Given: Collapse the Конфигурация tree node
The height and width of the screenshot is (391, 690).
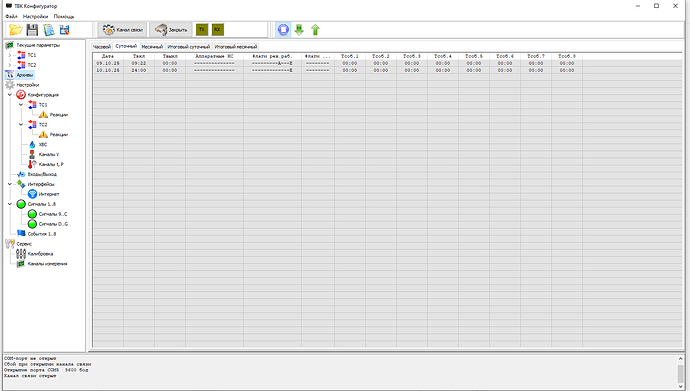Looking at the screenshot, I should pos(10,95).
